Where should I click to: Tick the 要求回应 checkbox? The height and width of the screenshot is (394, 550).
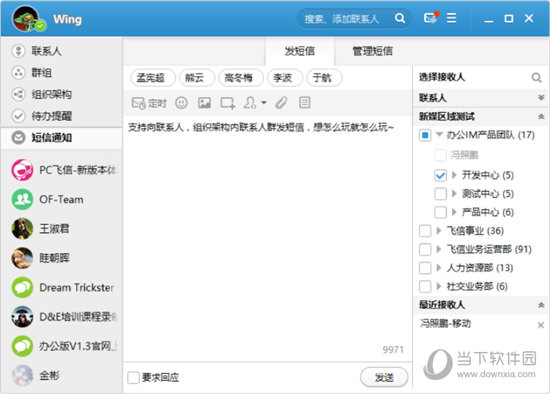click(133, 378)
